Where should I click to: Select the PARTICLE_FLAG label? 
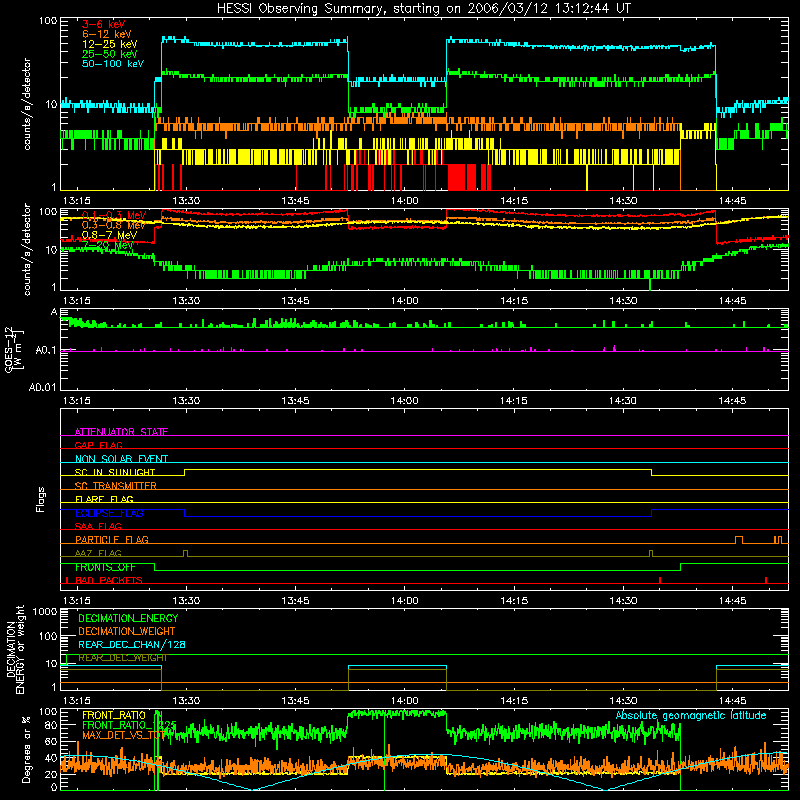point(112,539)
